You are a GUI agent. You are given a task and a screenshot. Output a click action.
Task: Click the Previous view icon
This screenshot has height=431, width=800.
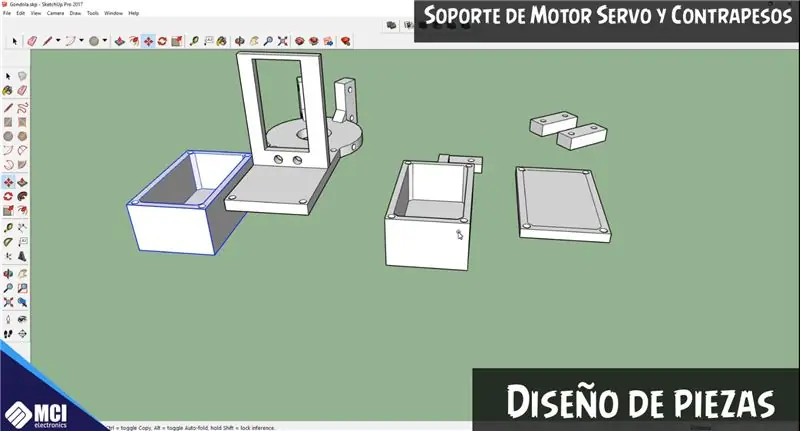point(22,302)
